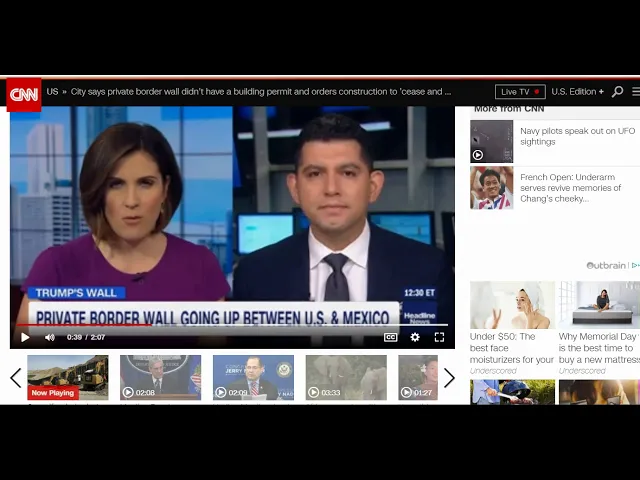Viewport: 640px width, 480px height.
Task: Open Navy pilots UFO sightings story
Action: 578,136
